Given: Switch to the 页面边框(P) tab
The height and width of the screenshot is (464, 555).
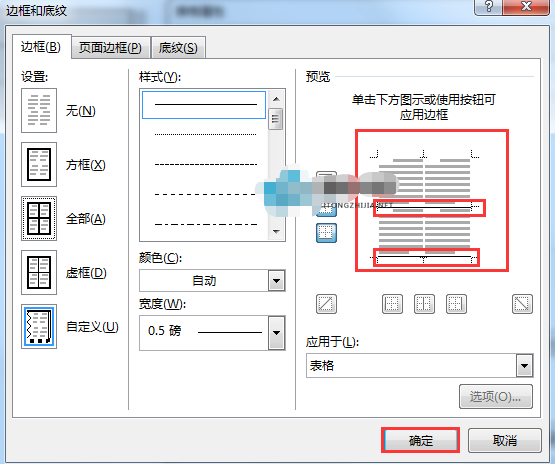Looking at the screenshot, I should (110, 47).
